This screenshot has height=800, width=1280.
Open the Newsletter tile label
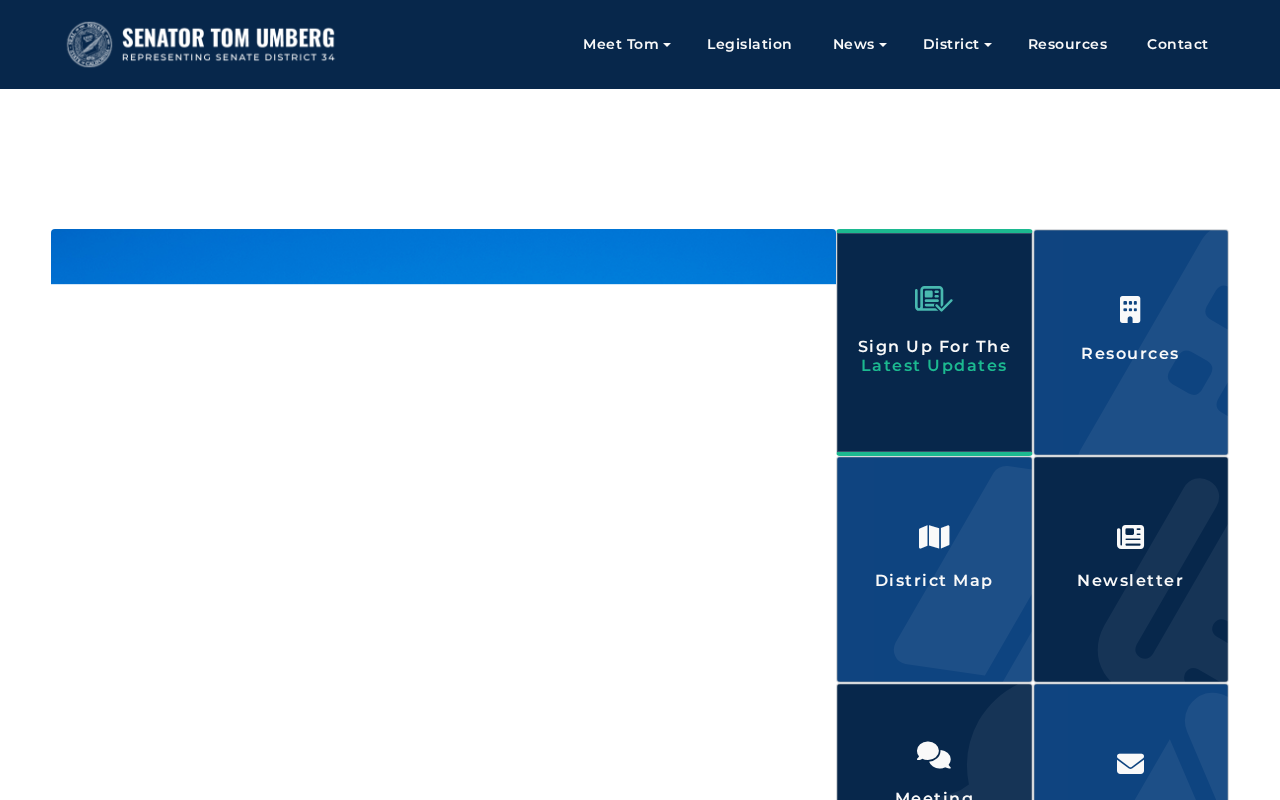[1130, 581]
